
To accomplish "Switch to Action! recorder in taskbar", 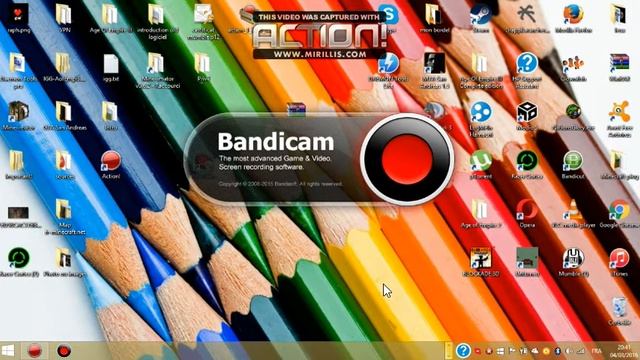I will tap(35, 351).
